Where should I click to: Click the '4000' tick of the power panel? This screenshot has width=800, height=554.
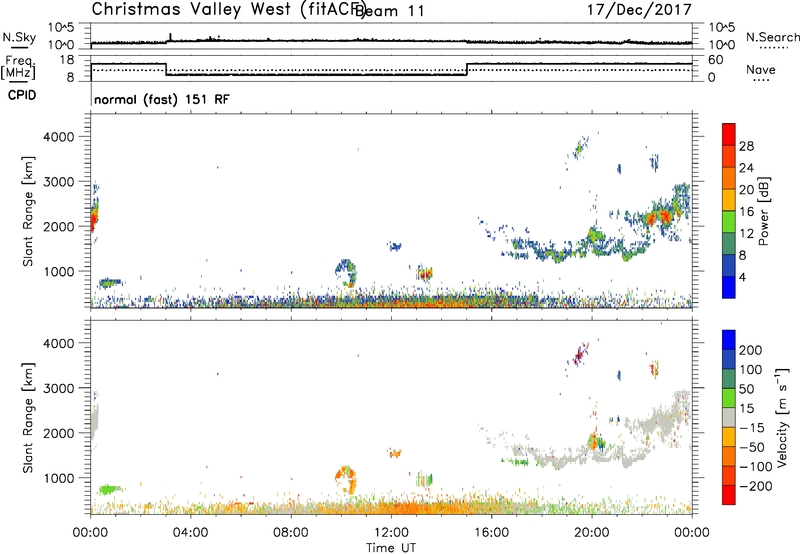(59, 137)
